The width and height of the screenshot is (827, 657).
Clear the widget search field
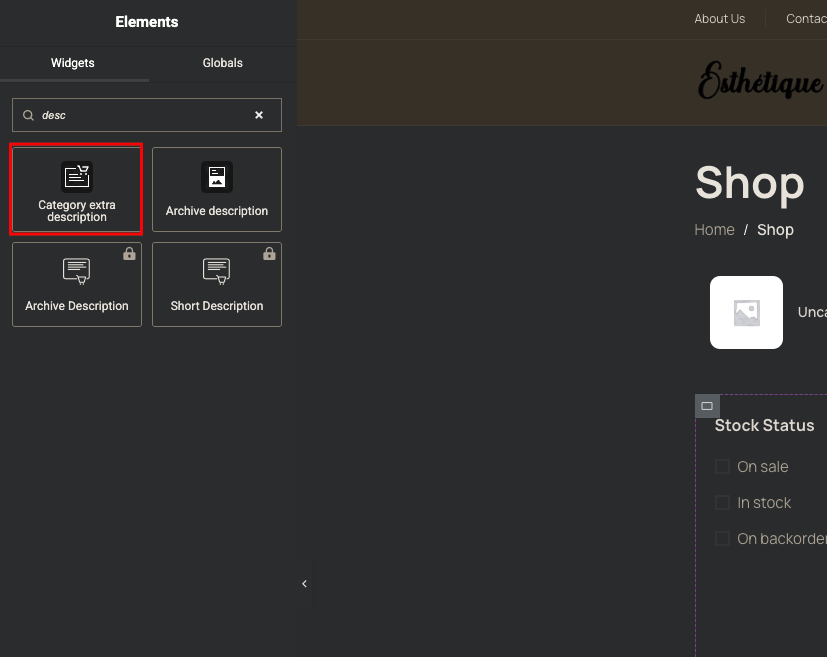pyautogui.click(x=259, y=115)
